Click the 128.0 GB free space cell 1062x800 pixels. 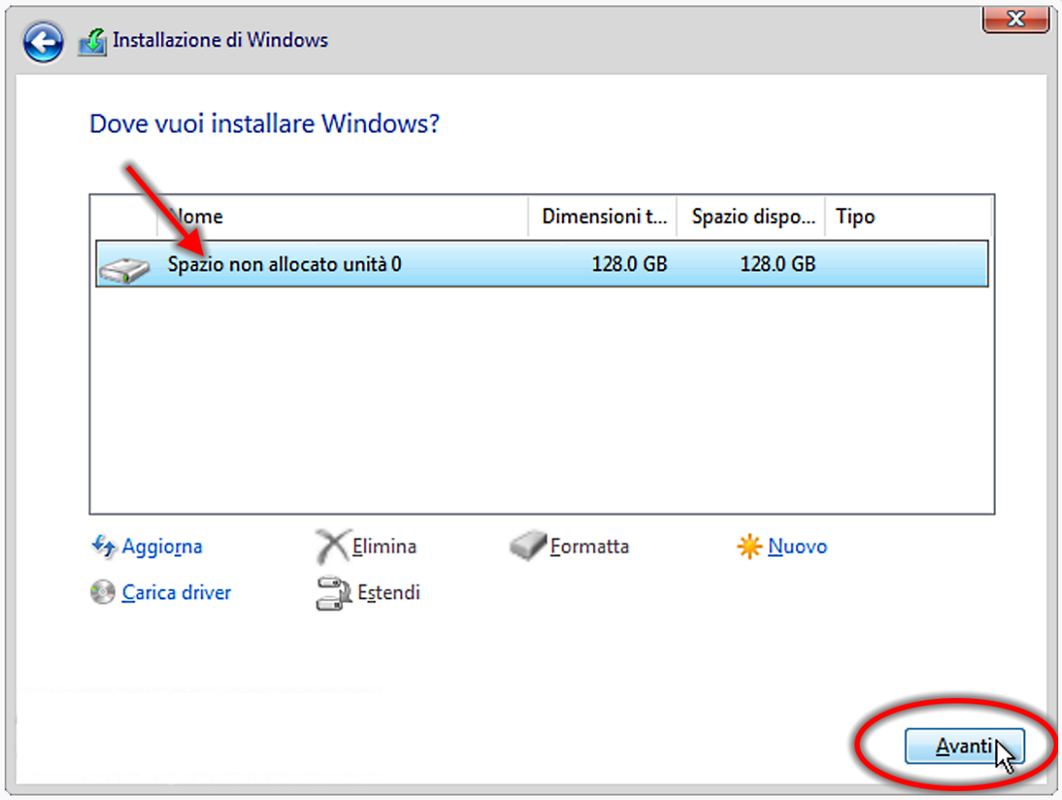coord(778,264)
